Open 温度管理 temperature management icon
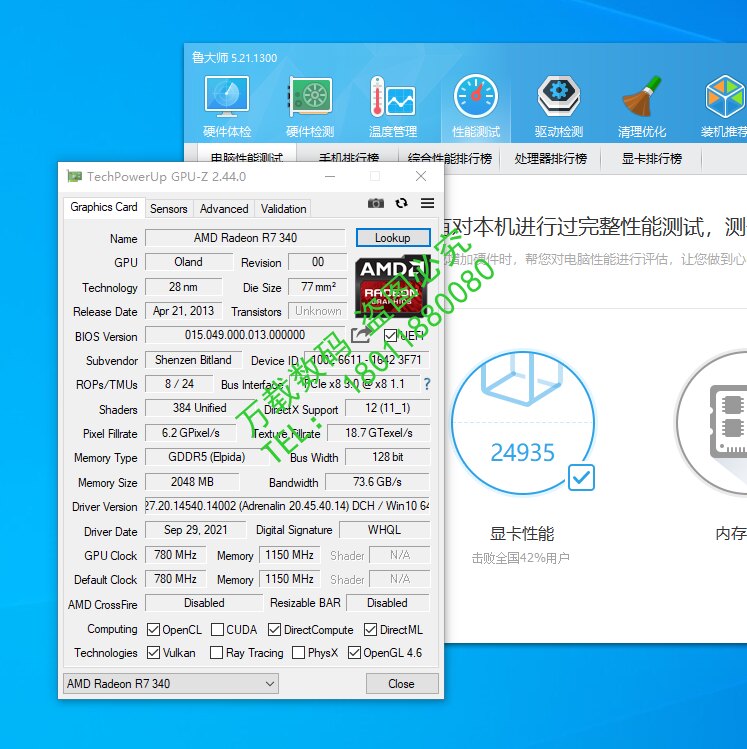This screenshot has width=747, height=749. pos(393,107)
